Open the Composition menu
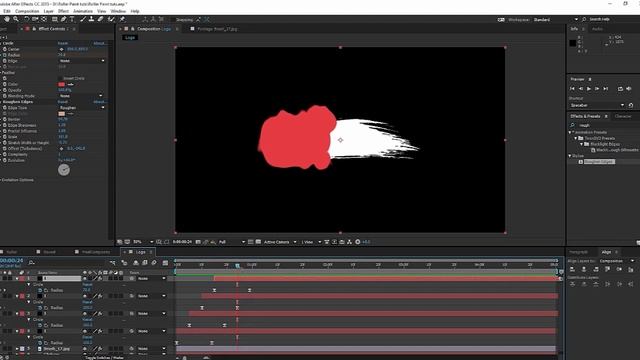This screenshot has width=640, height=360. click(x=27, y=11)
